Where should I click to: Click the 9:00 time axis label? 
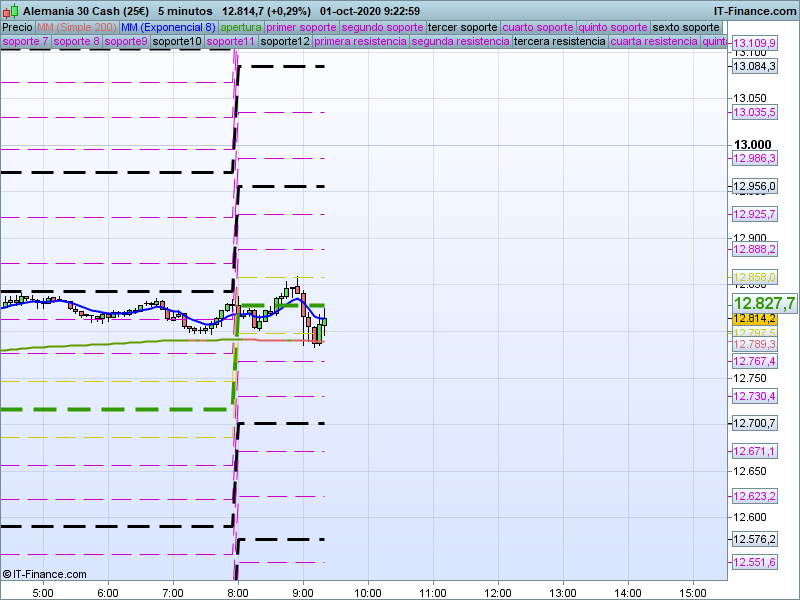[x=303, y=593]
